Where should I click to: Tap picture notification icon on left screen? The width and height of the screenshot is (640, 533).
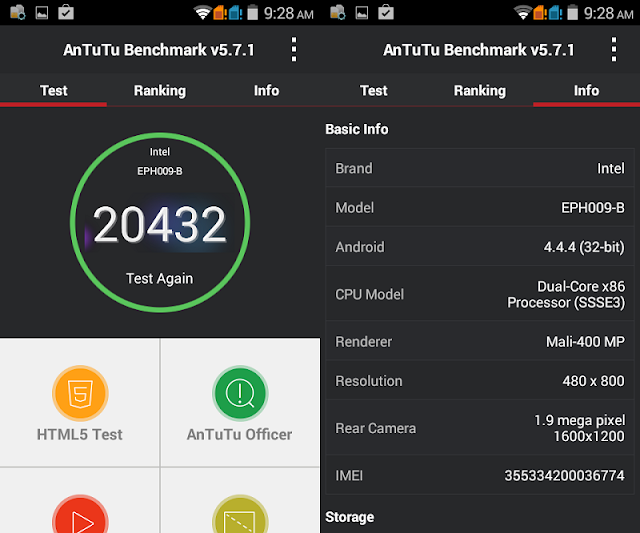pos(42,13)
